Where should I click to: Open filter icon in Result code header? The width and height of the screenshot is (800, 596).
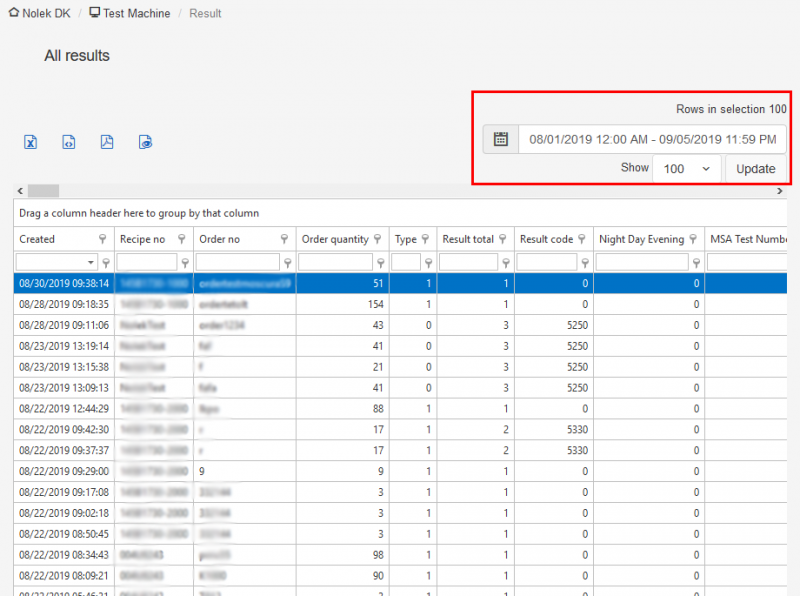(x=582, y=239)
